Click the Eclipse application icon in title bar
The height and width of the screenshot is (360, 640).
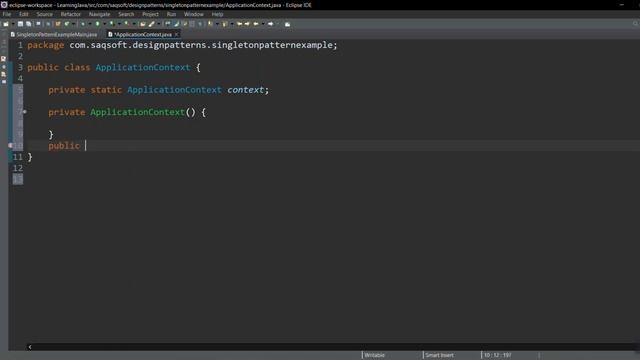click(x=4, y=4)
